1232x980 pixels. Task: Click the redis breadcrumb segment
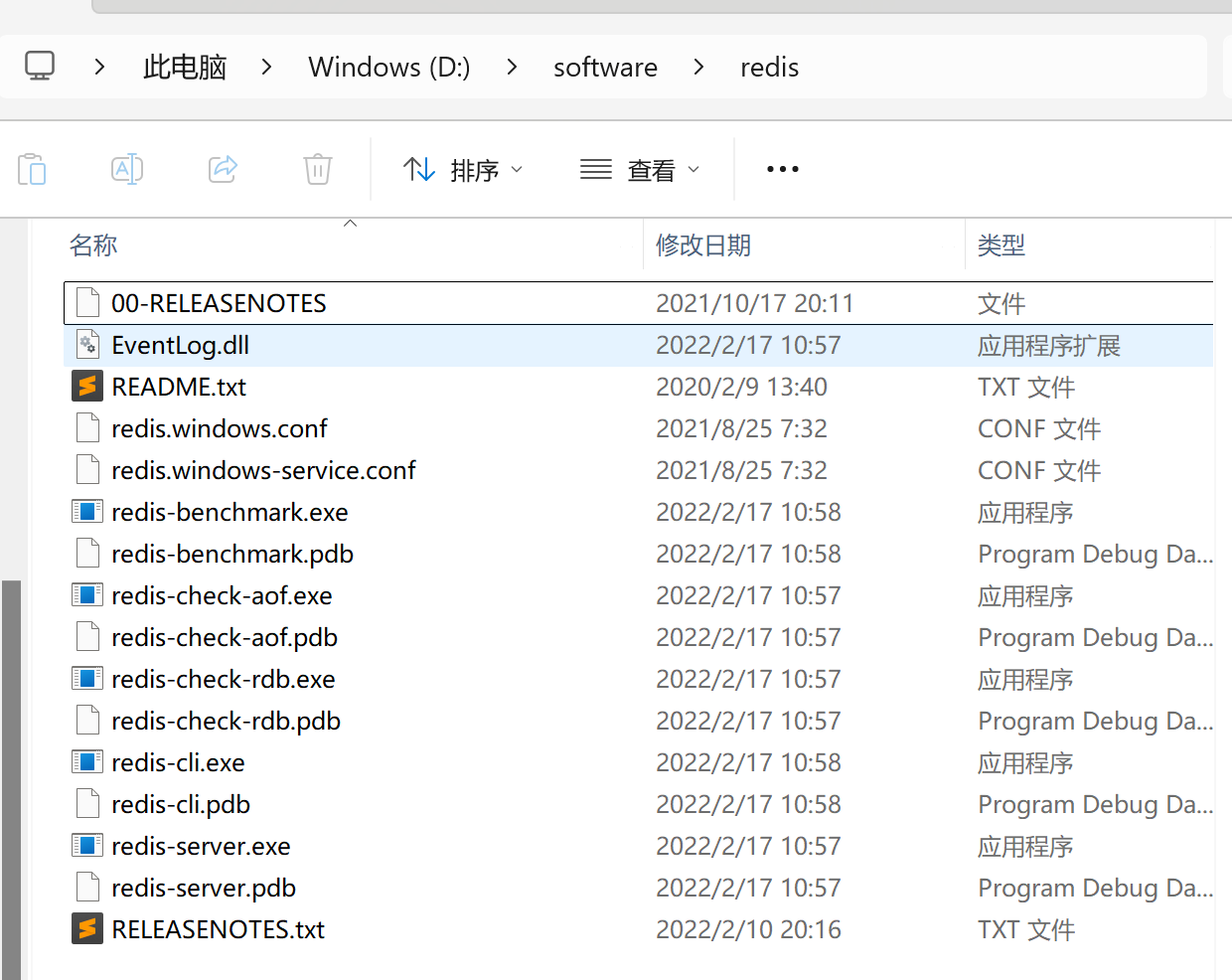coord(770,67)
